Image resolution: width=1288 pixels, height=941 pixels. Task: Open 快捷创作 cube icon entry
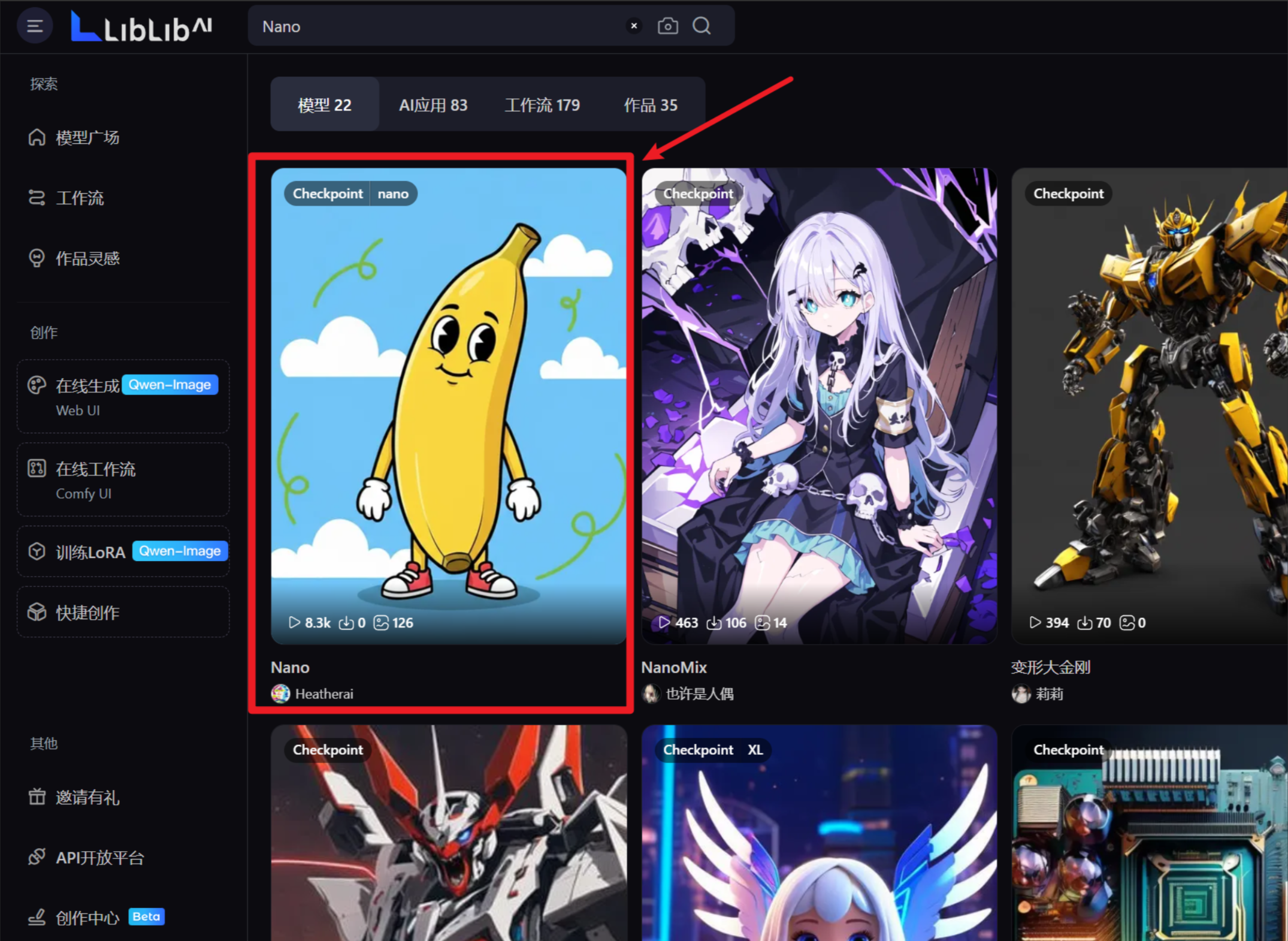37,612
